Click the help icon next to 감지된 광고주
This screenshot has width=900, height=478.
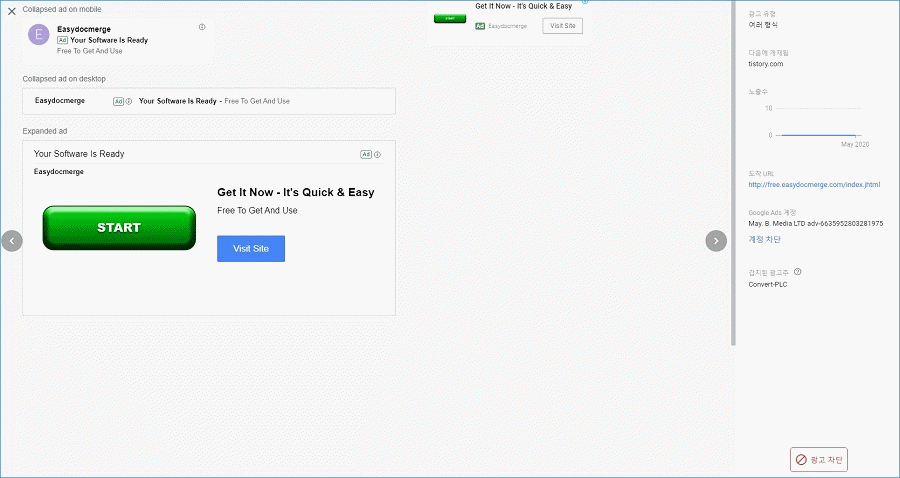pos(797,272)
